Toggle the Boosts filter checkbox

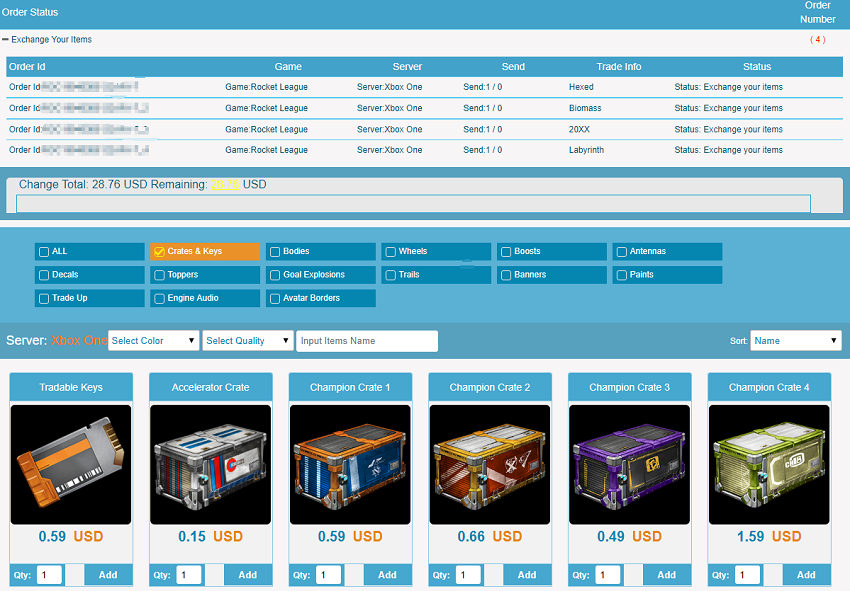point(506,252)
